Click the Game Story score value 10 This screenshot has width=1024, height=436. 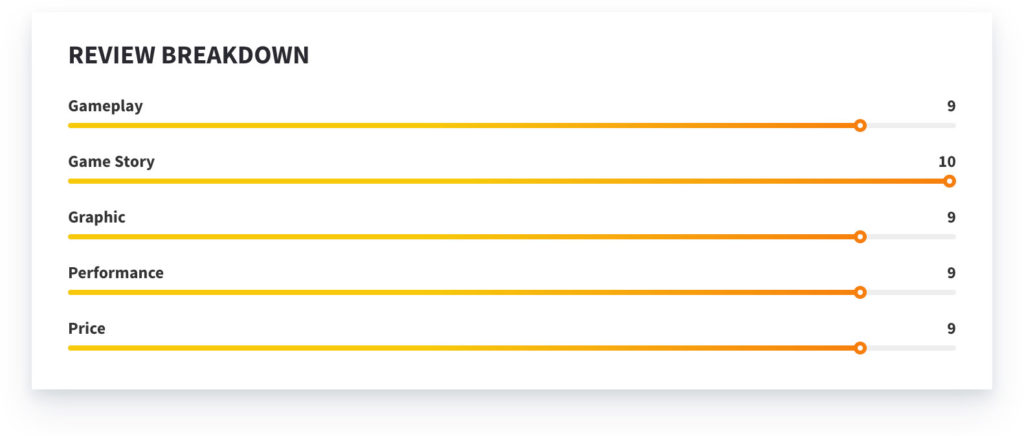[x=946, y=161]
